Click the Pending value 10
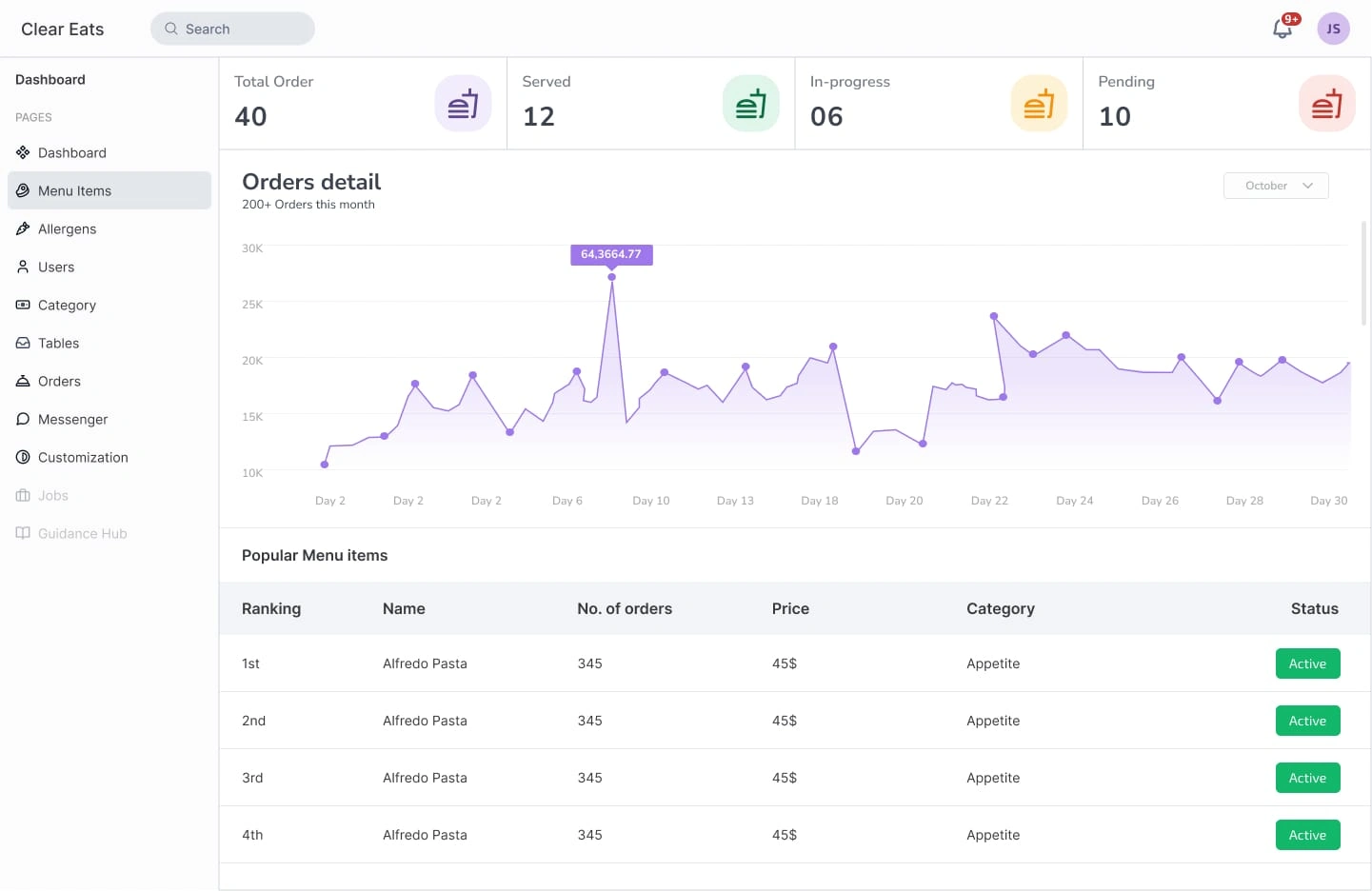The height and width of the screenshot is (891, 1372). (1115, 116)
